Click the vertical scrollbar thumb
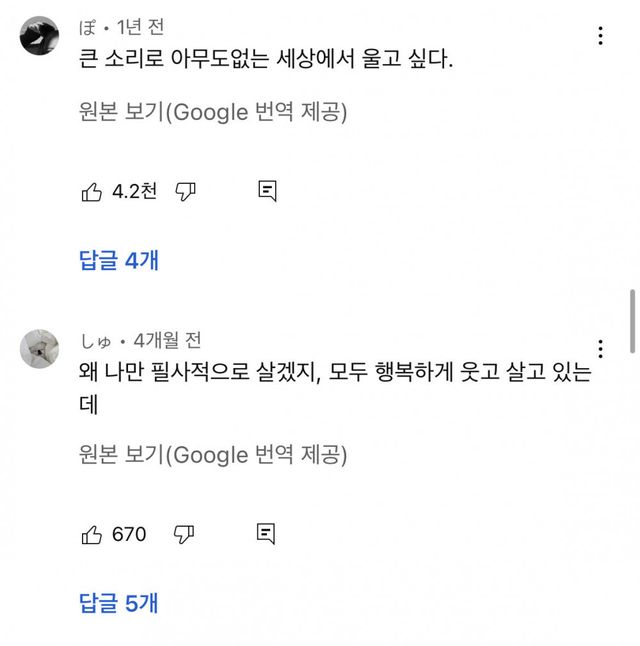This screenshot has width=640, height=646. 633,320
